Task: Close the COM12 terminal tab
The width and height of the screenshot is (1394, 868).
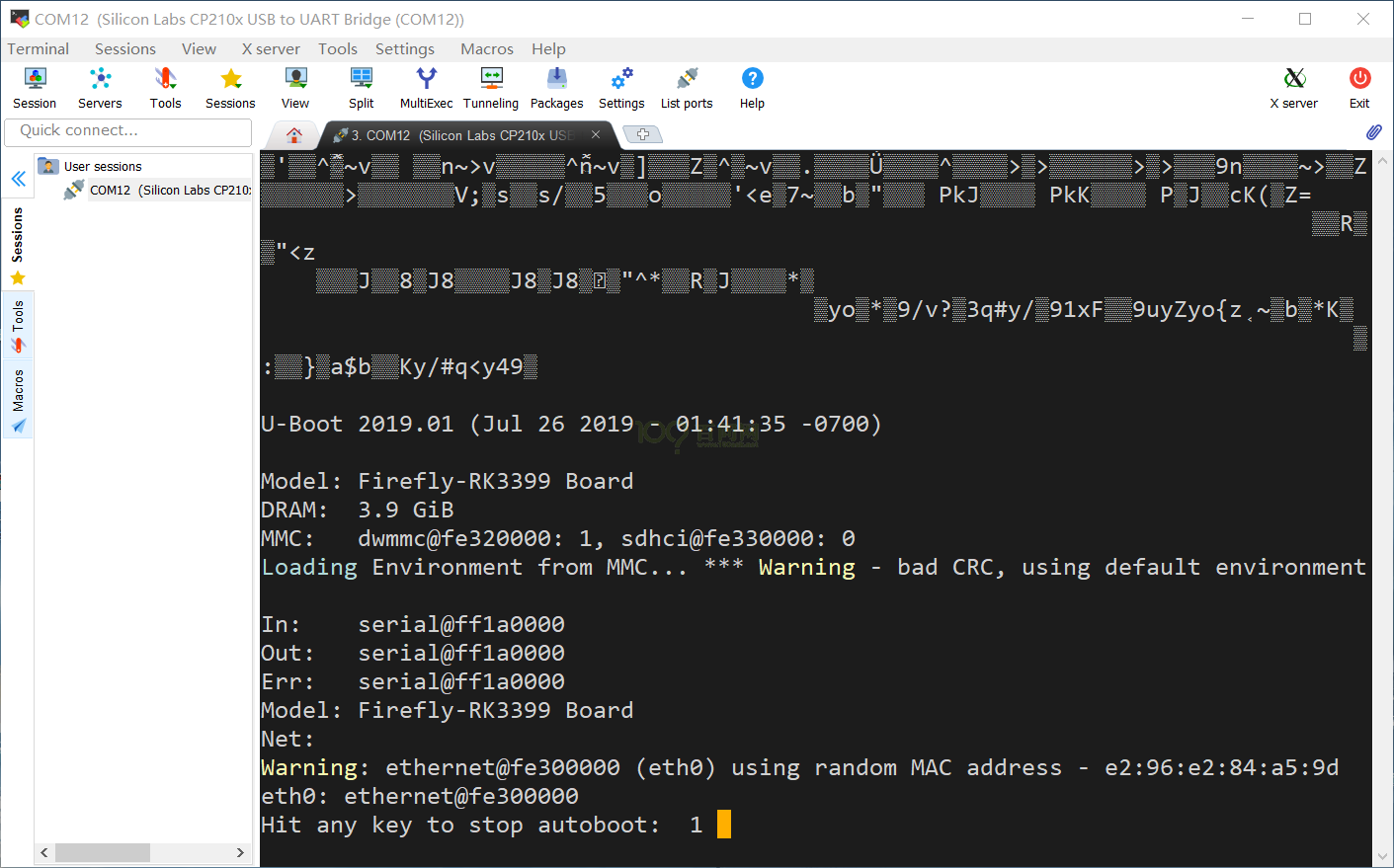Action: click(596, 134)
